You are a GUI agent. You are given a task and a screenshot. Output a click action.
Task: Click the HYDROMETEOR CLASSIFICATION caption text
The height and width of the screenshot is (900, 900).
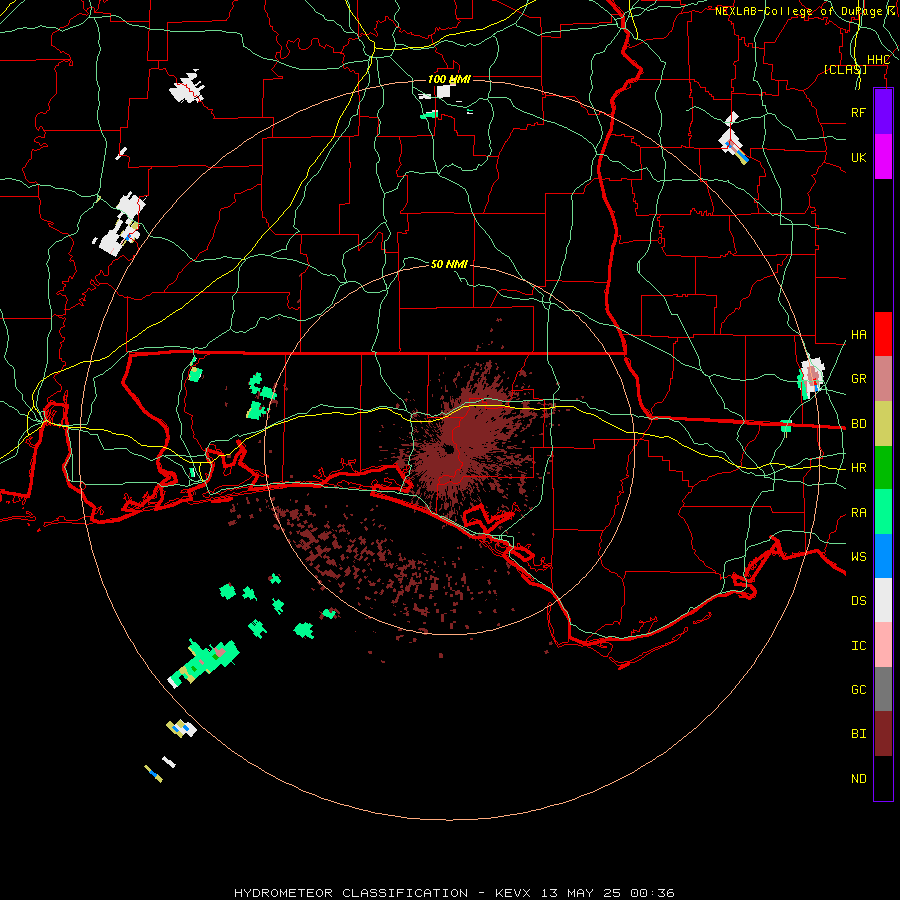click(350, 893)
